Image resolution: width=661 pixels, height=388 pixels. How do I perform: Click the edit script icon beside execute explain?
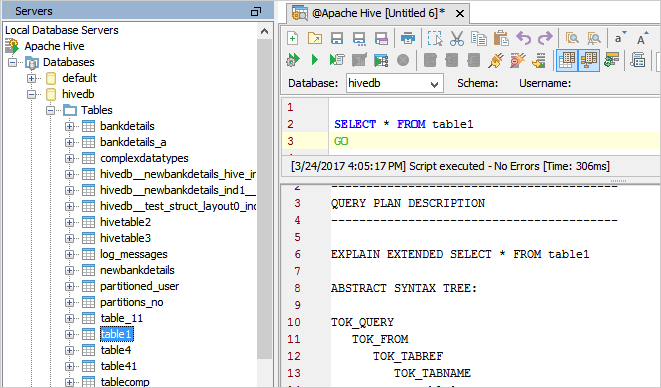[x=359, y=60]
